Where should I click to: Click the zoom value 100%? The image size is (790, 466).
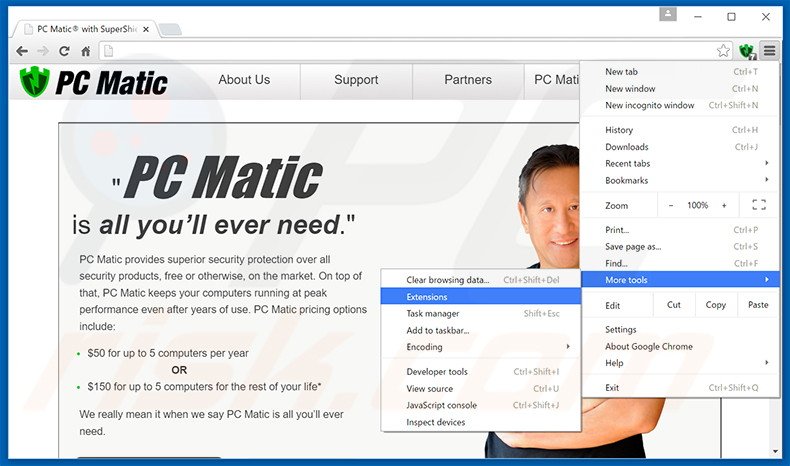697,206
